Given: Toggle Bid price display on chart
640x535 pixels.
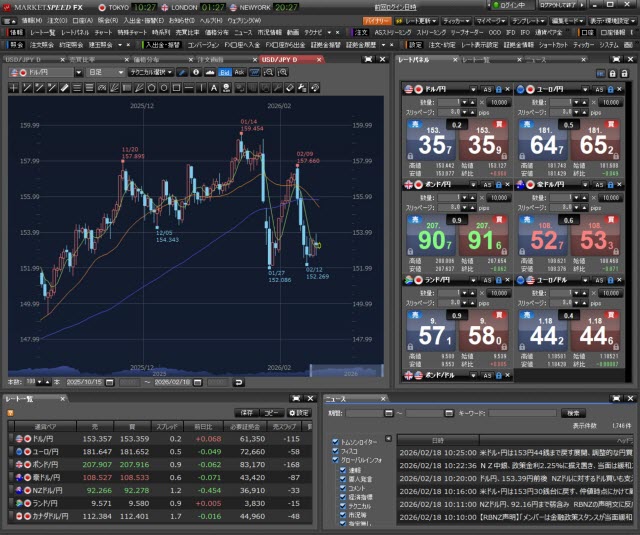Looking at the screenshot, I should click(225, 72).
